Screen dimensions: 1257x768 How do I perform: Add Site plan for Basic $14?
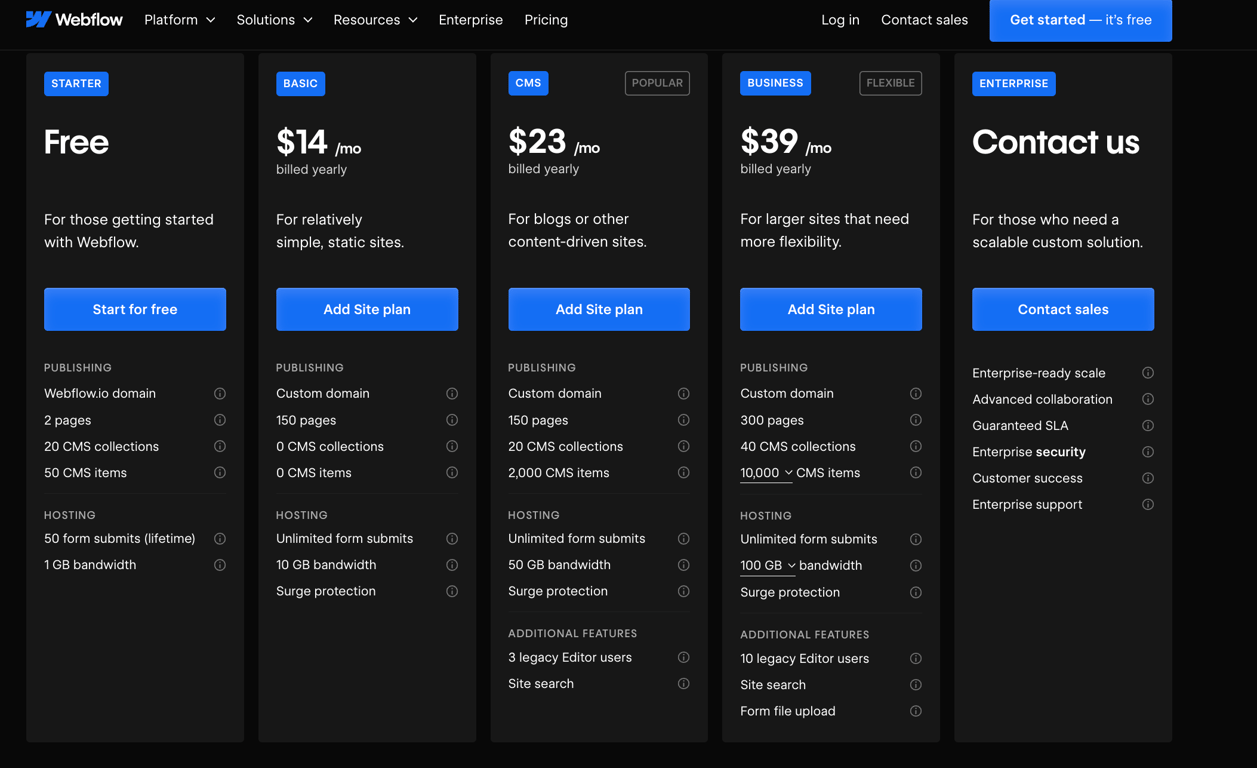click(367, 309)
